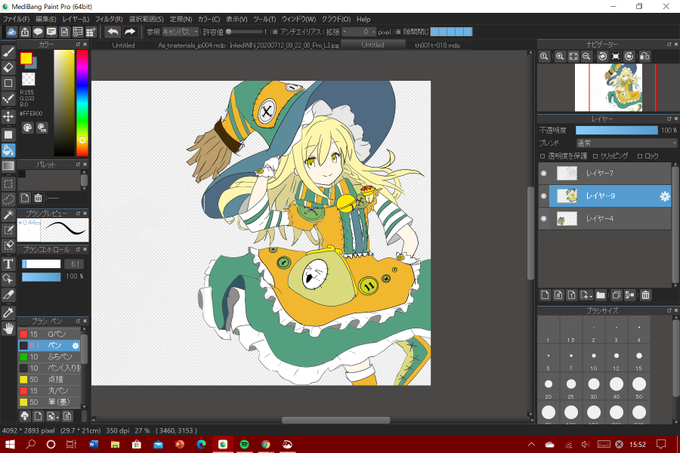Select the 丸ペン brush

pos(49,391)
